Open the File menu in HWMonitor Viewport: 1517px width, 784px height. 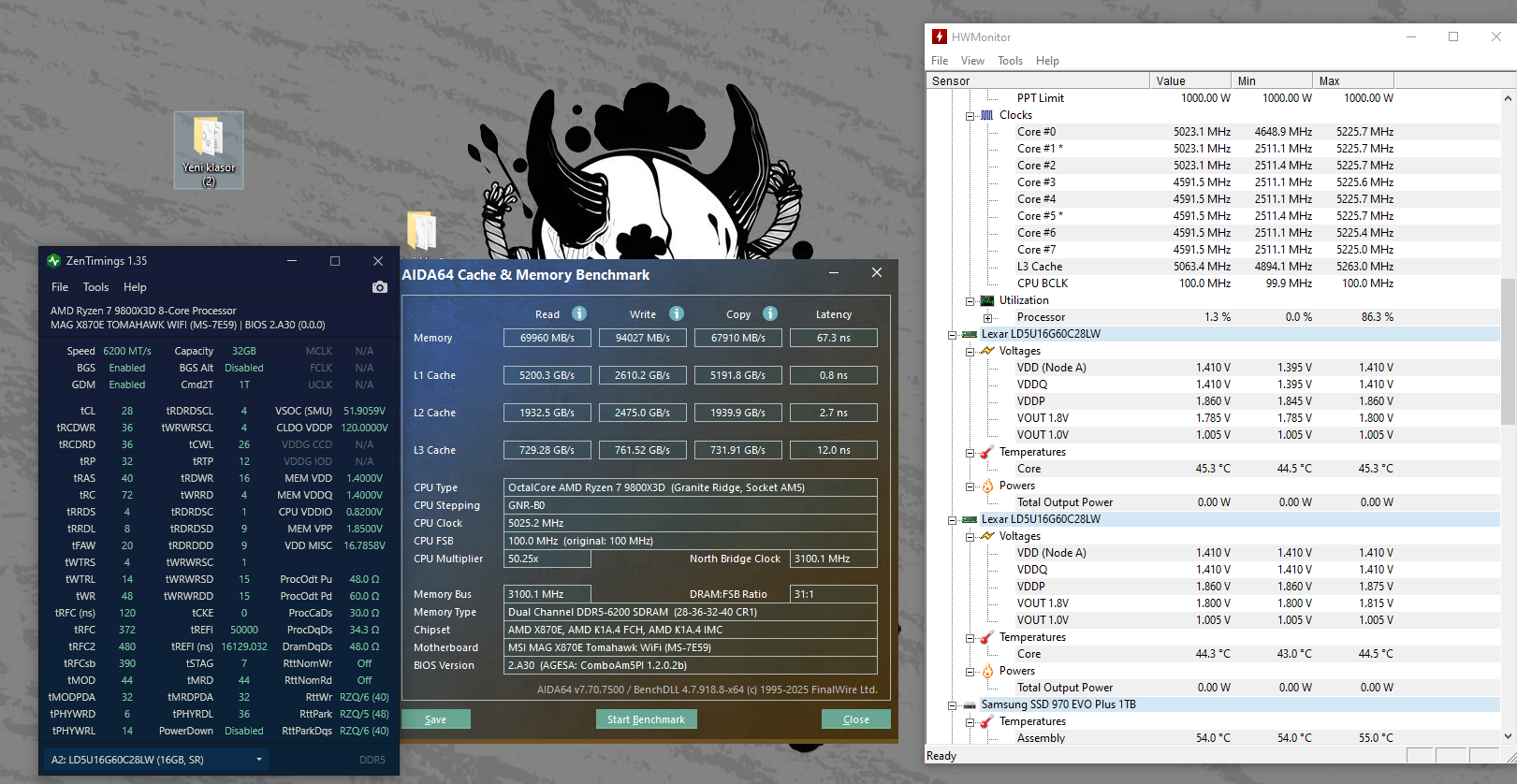point(940,61)
